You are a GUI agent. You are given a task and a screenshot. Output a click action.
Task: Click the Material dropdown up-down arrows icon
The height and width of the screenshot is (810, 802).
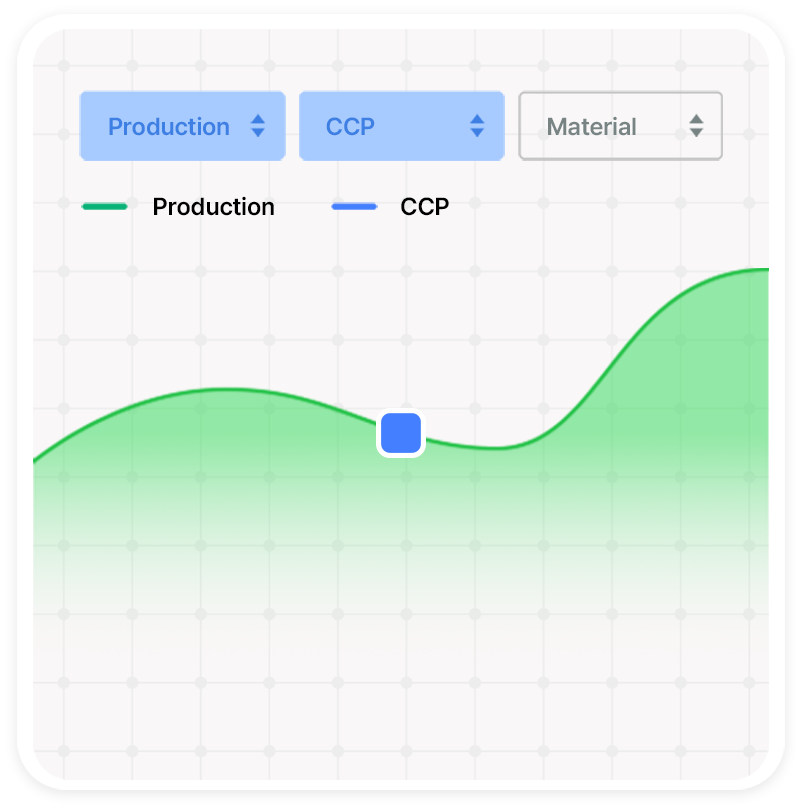tap(697, 126)
